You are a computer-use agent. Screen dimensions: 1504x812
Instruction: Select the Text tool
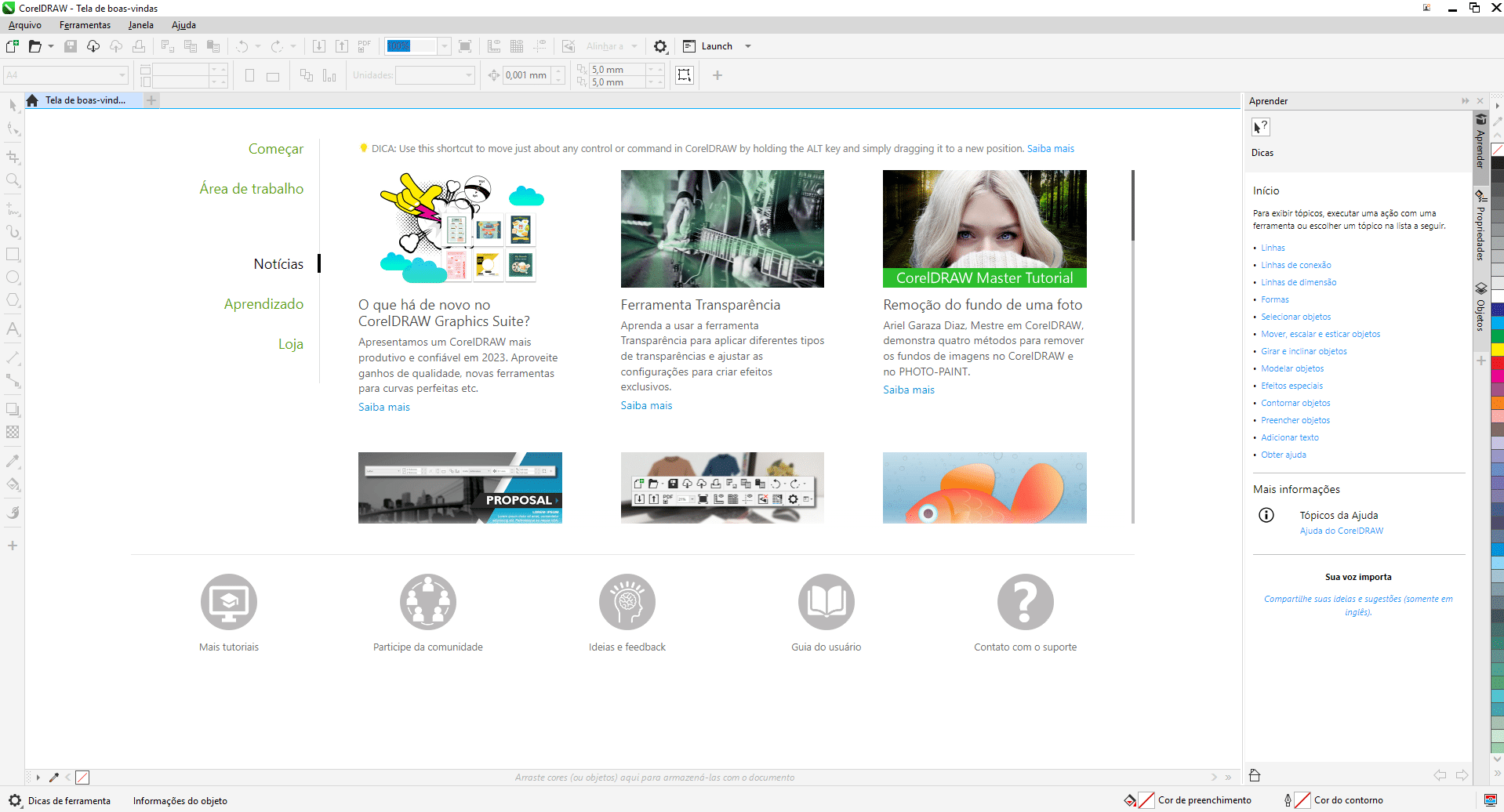(x=13, y=329)
